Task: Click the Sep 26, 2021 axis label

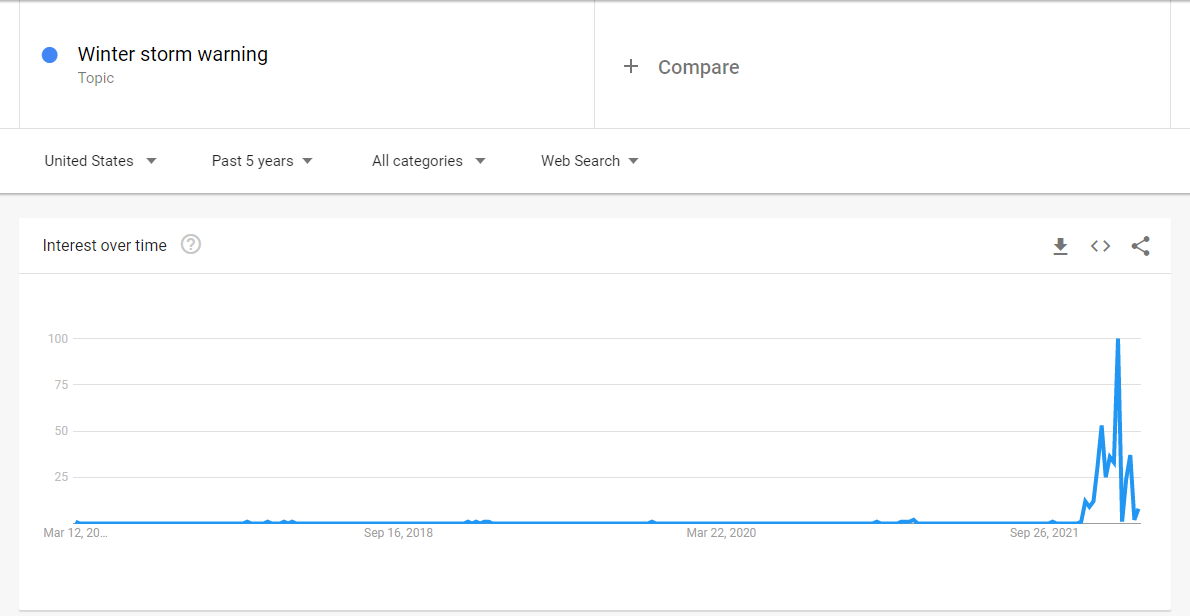Action: pos(1044,533)
